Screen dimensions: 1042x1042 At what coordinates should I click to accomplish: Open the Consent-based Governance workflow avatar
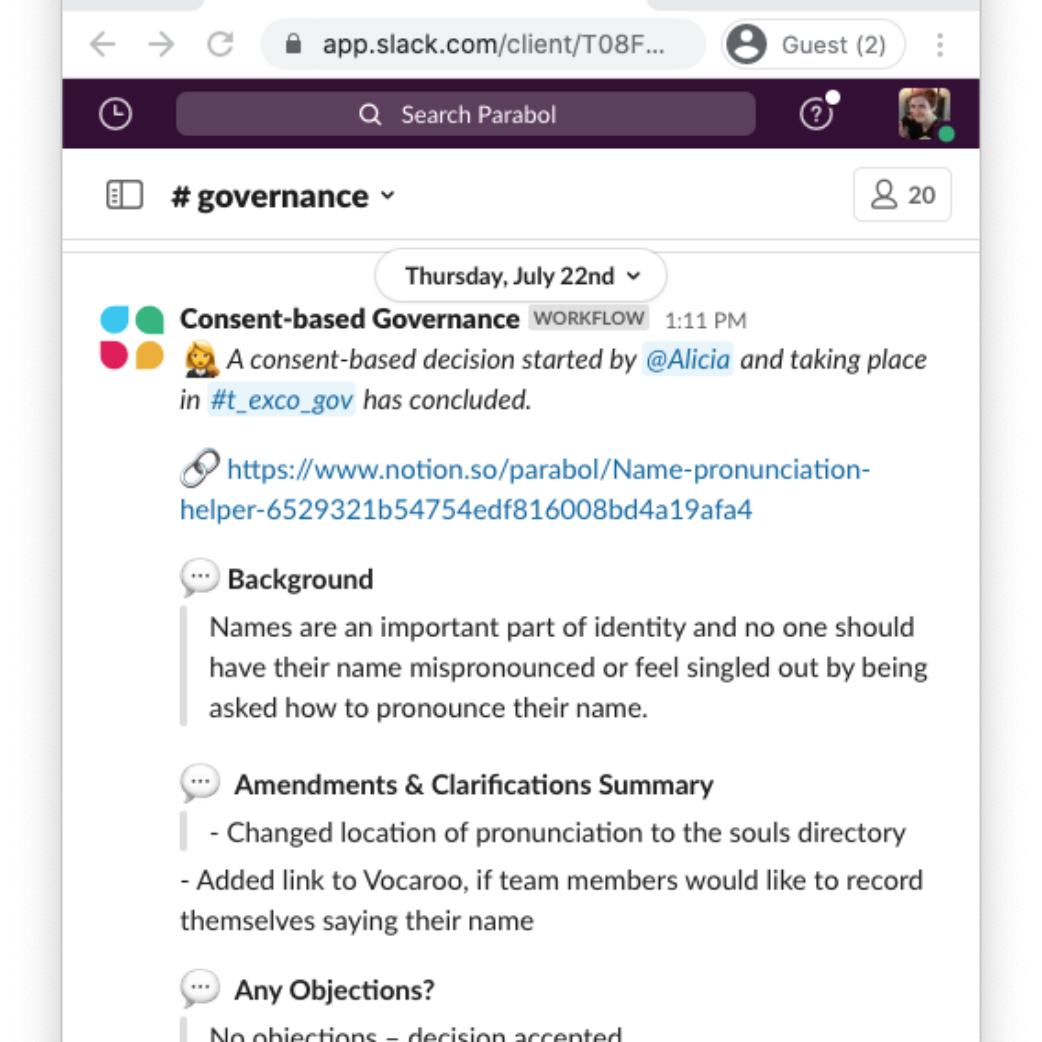132,337
